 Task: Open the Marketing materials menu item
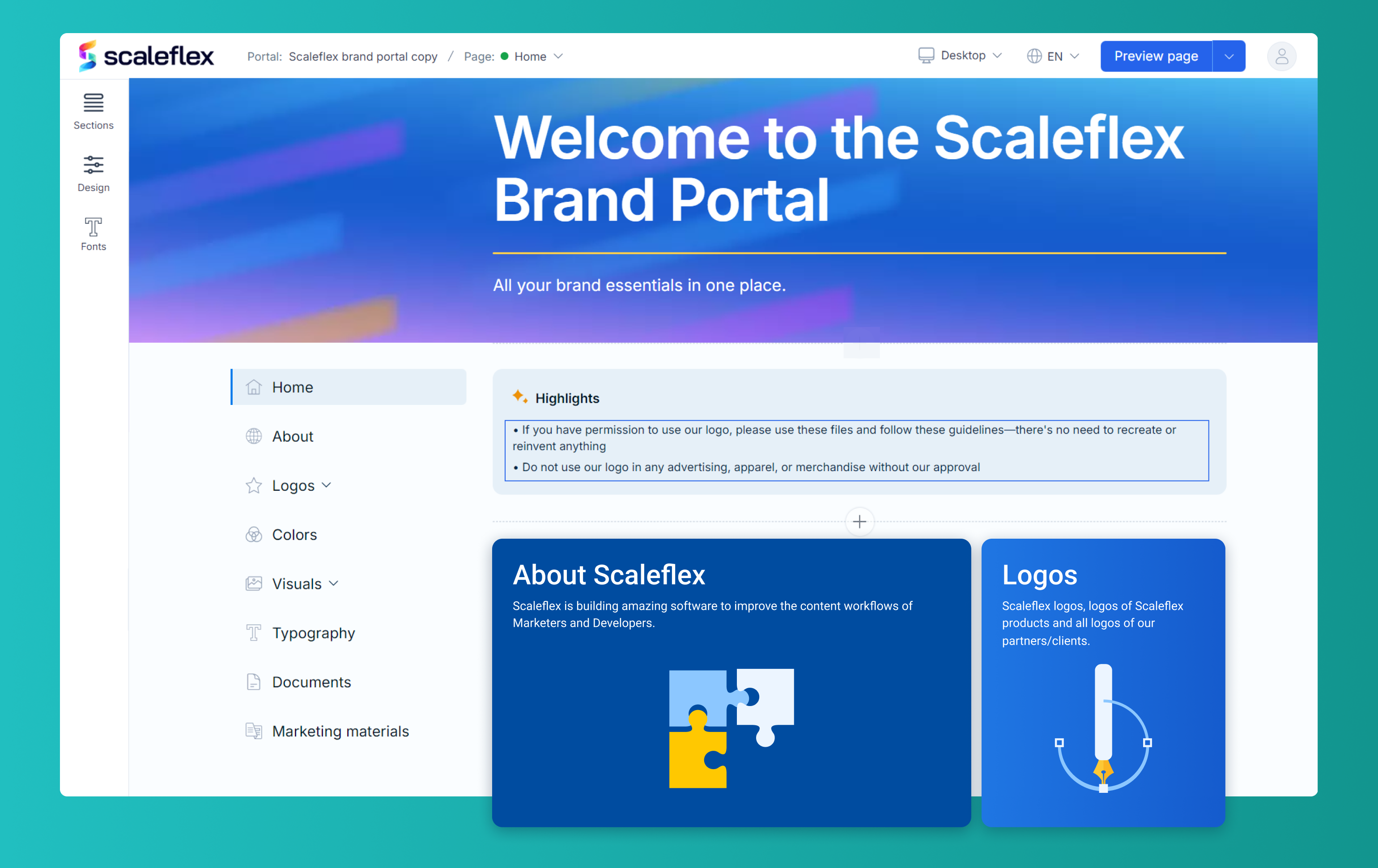[x=340, y=731]
